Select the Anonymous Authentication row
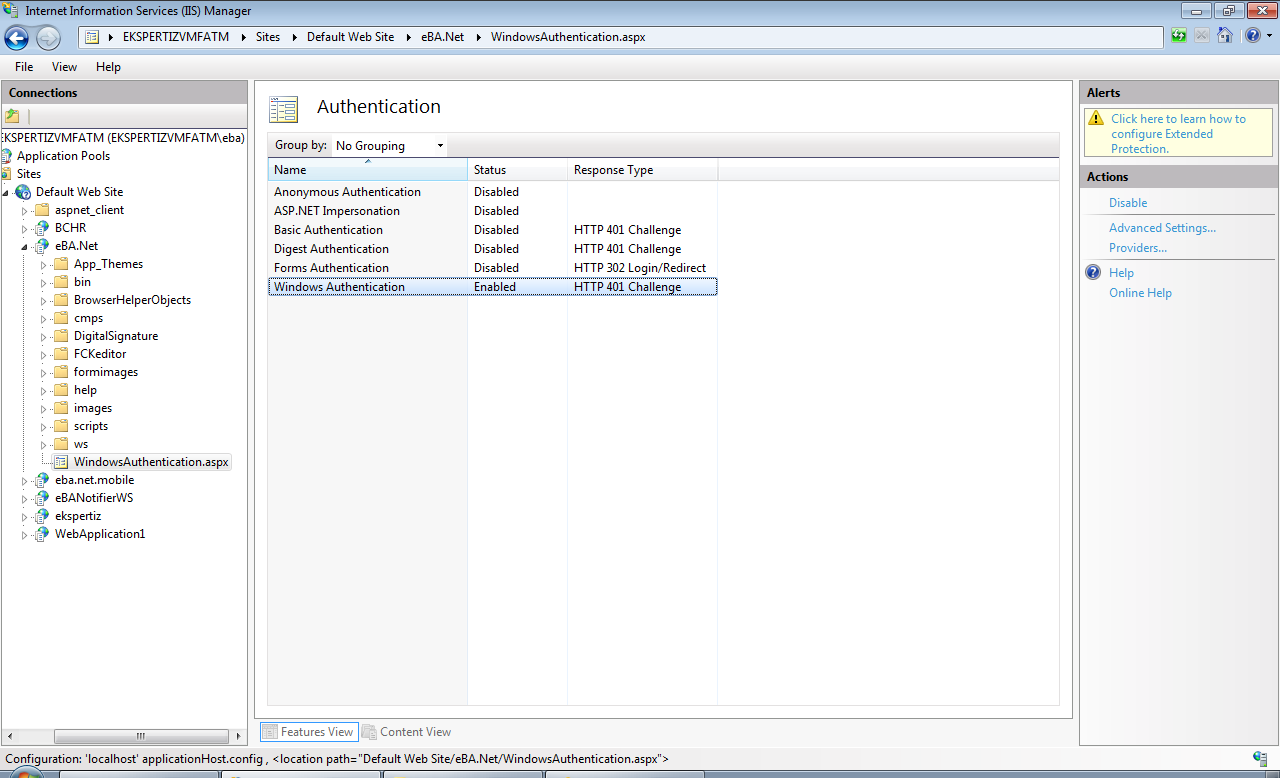1280x778 pixels. [492, 192]
